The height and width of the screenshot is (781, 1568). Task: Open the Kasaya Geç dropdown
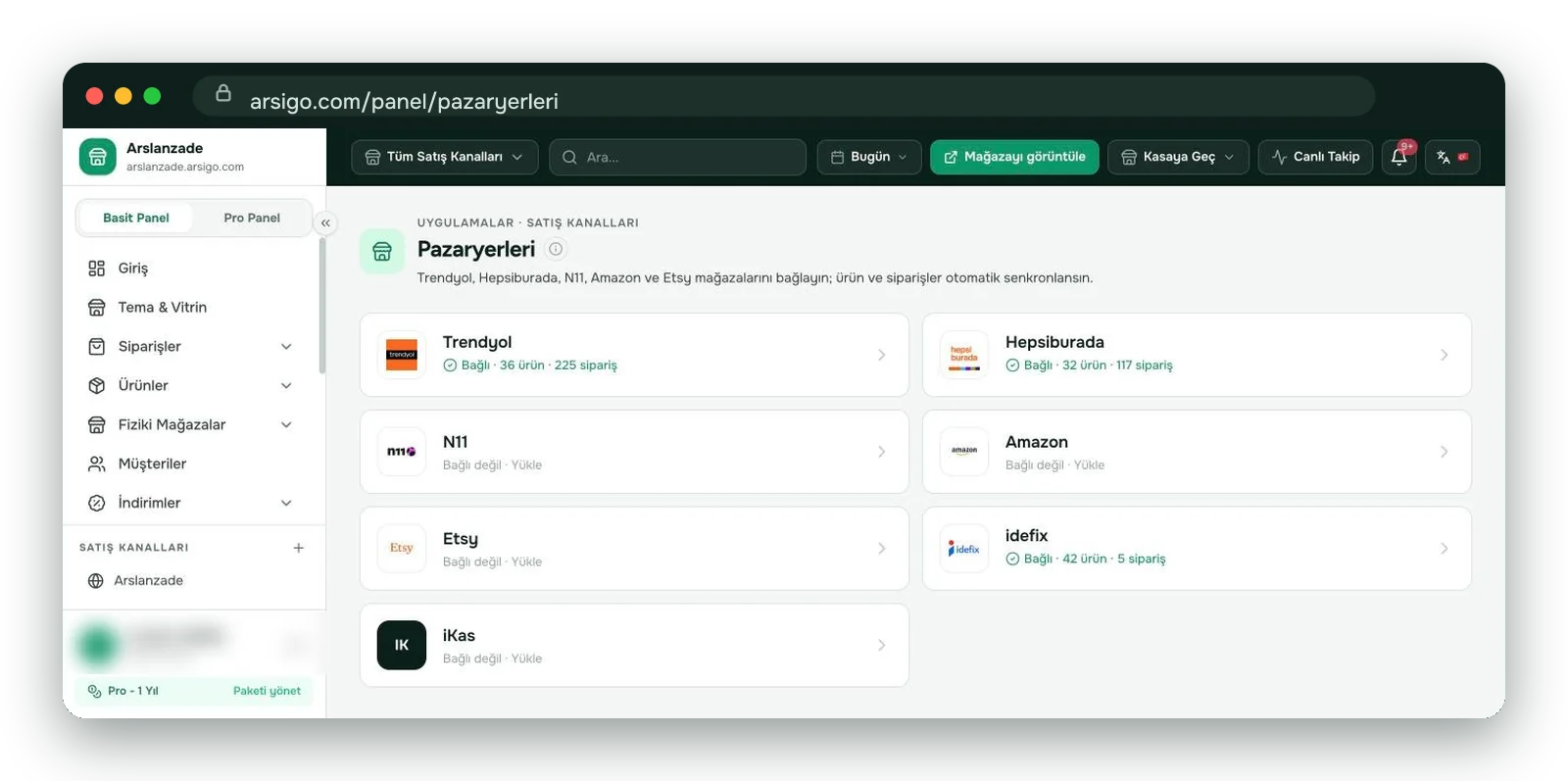pos(1179,157)
